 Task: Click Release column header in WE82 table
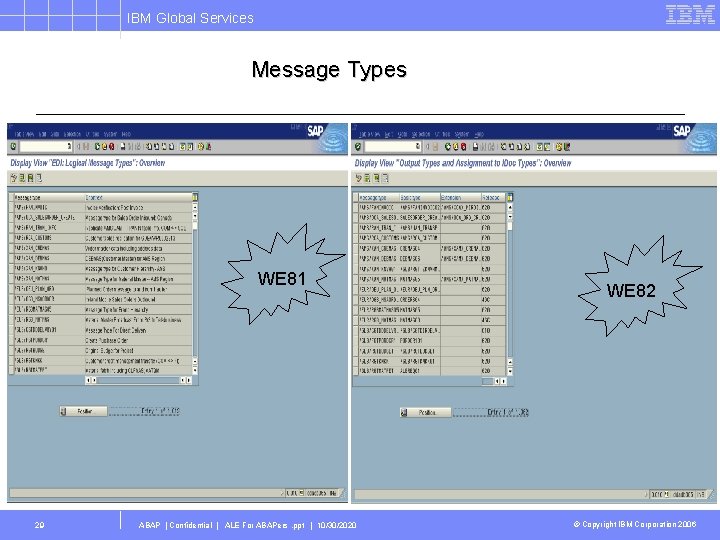[493, 197]
